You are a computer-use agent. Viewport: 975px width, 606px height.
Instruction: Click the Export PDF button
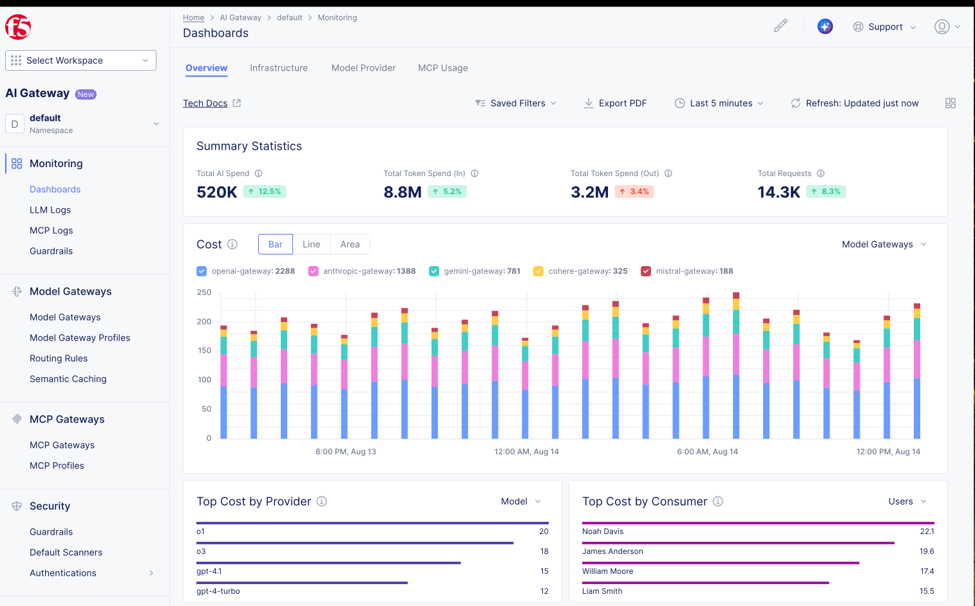(615, 103)
